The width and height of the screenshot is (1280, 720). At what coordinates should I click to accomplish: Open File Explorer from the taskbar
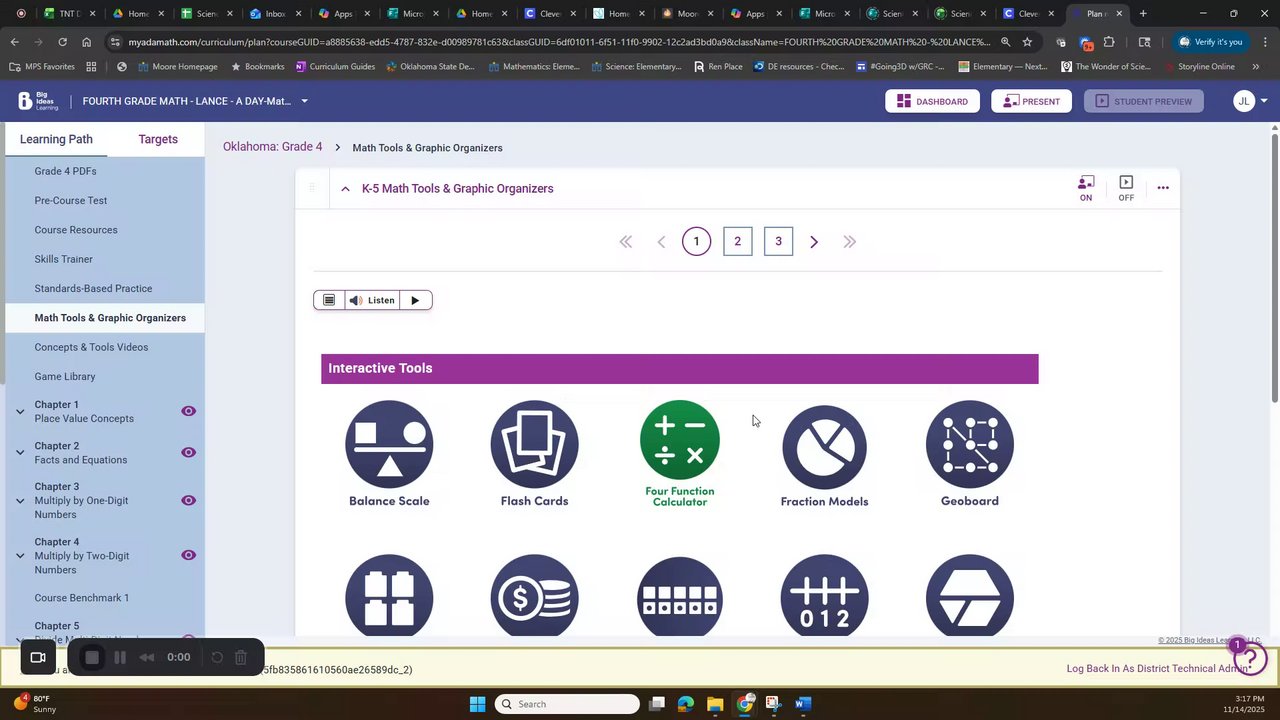715,704
